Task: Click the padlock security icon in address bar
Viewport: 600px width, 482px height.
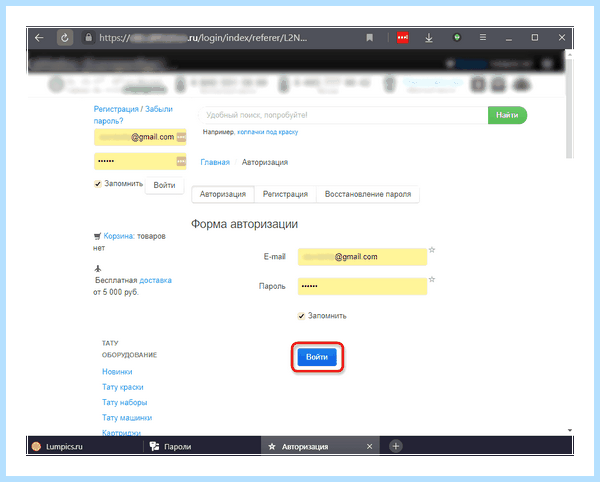Action: (x=88, y=37)
